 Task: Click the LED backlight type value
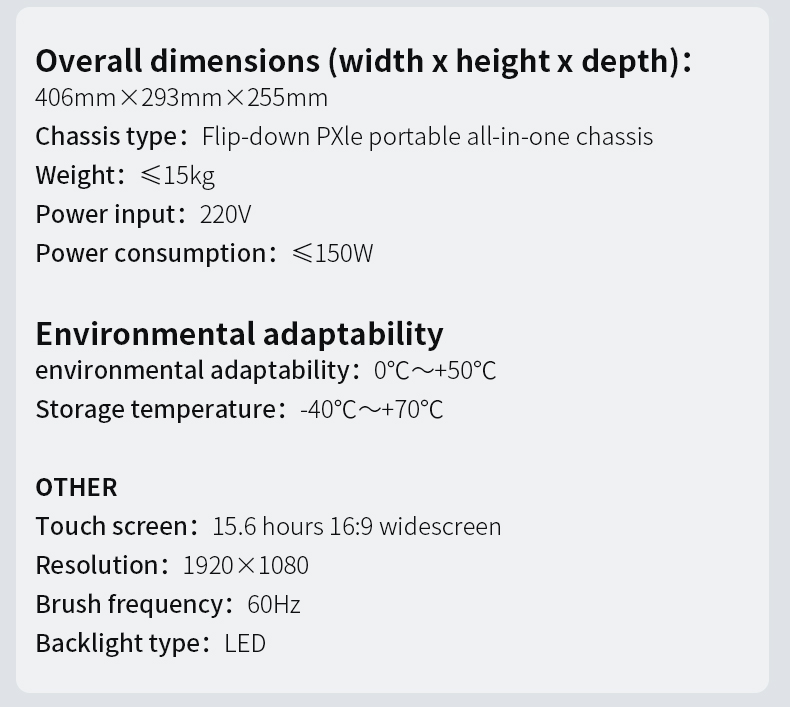[245, 643]
